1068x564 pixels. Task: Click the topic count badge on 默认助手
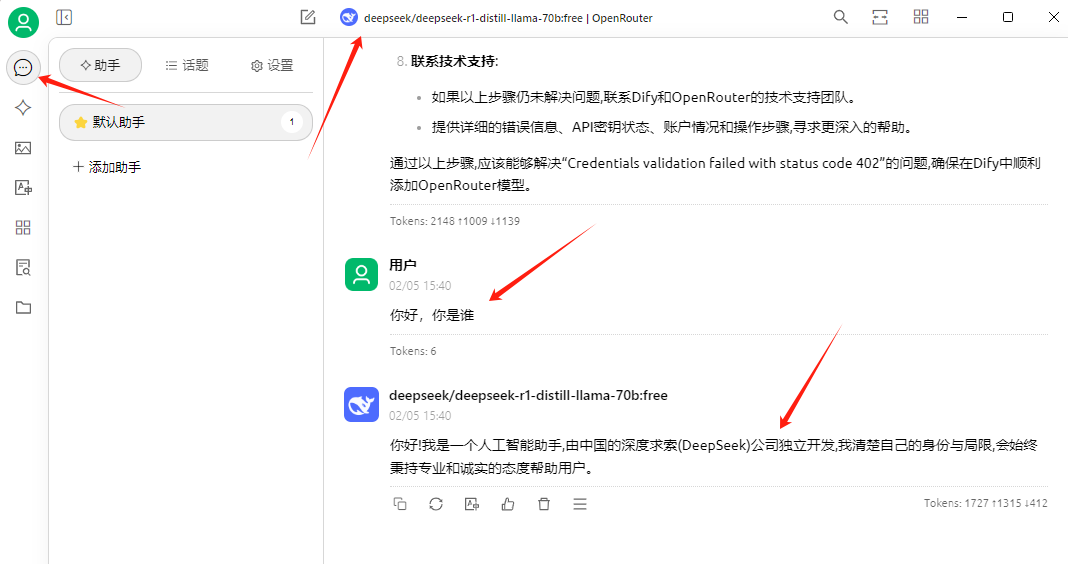[292, 123]
